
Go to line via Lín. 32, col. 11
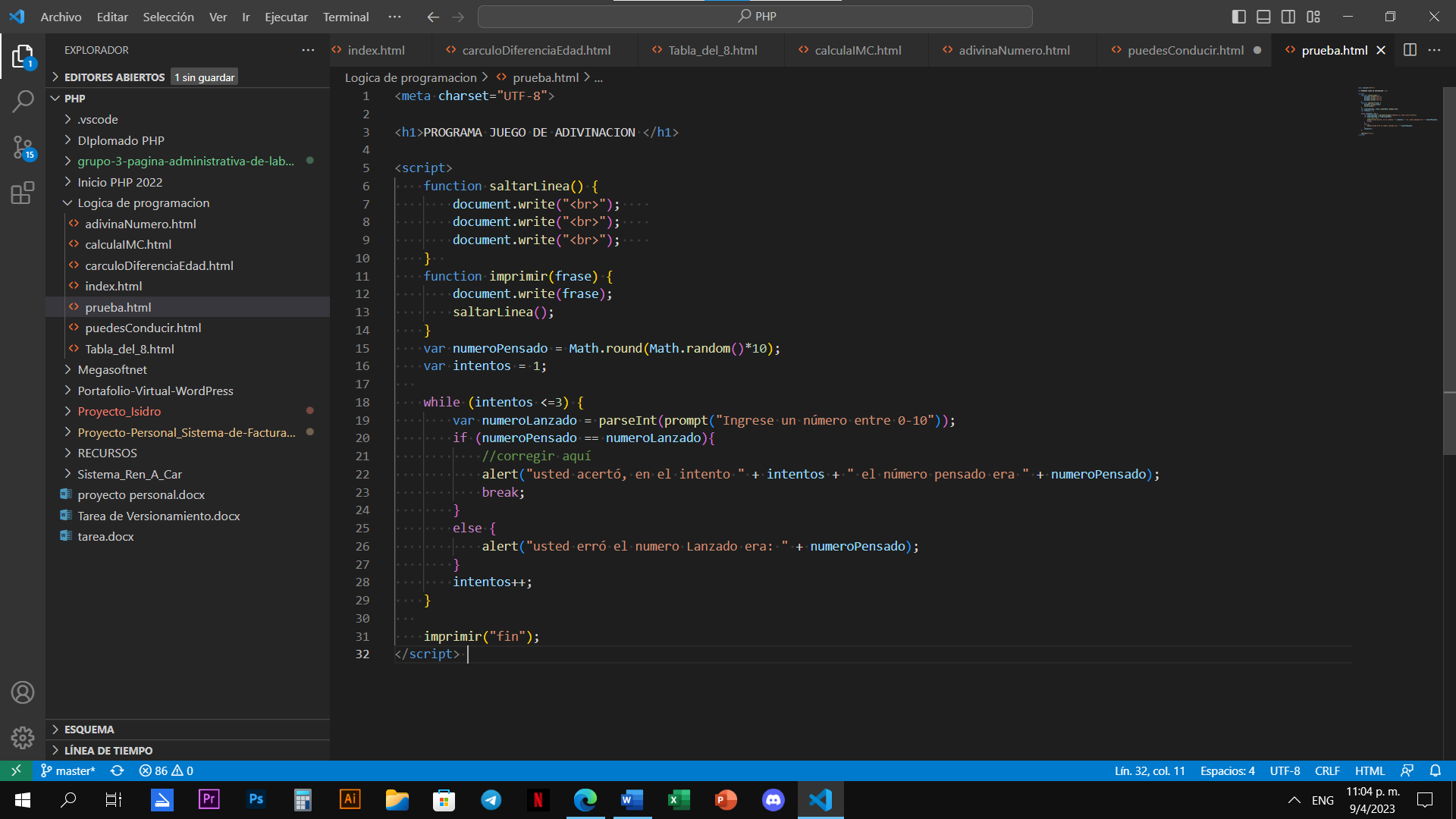(x=1150, y=770)
